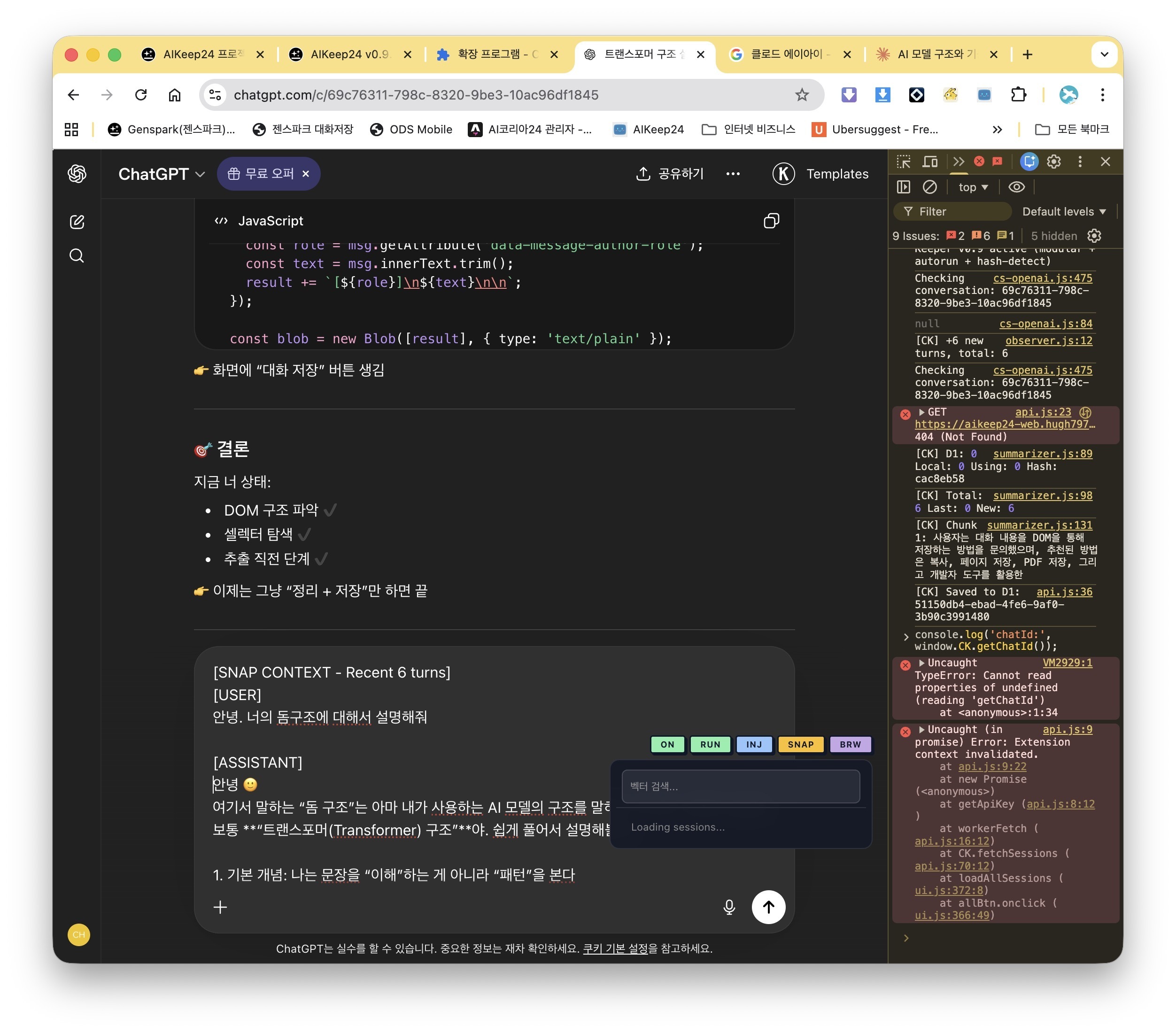Click the microphone dictation icon
The width and height of the screenshot is (1176, 1033).
pyautogui.click(x=729, y=907)
